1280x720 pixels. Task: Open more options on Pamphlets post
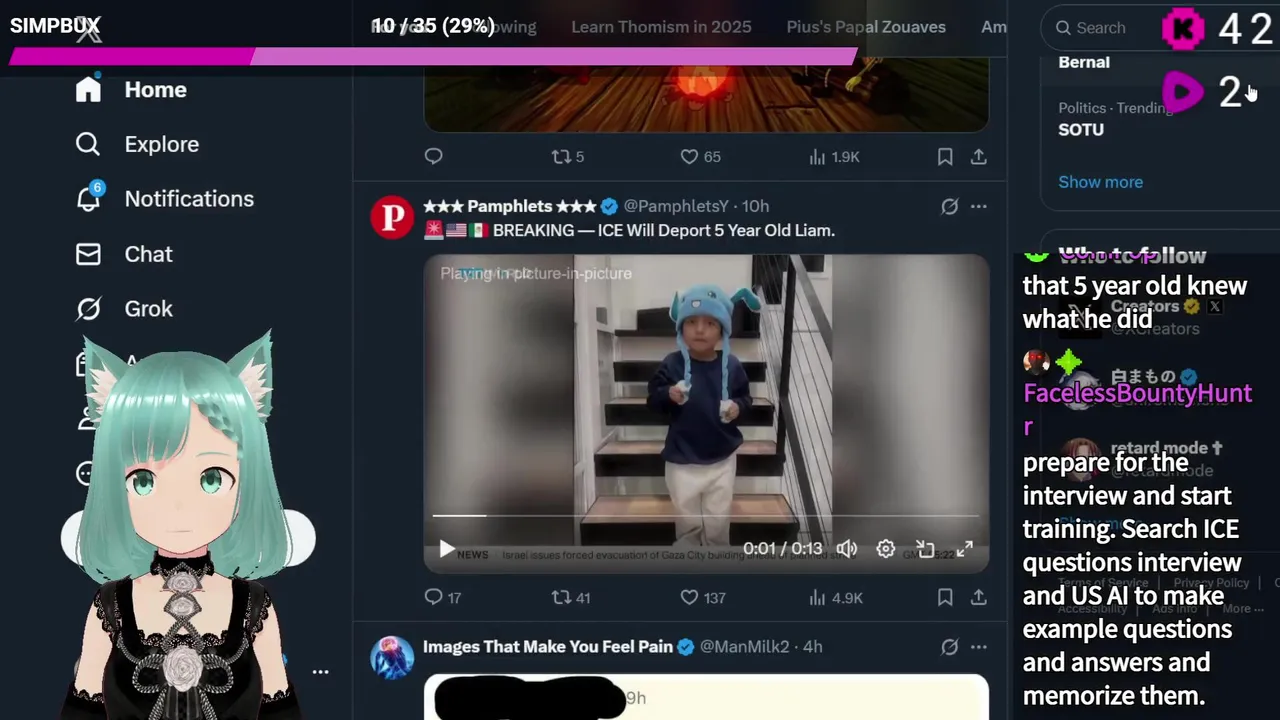979,206
